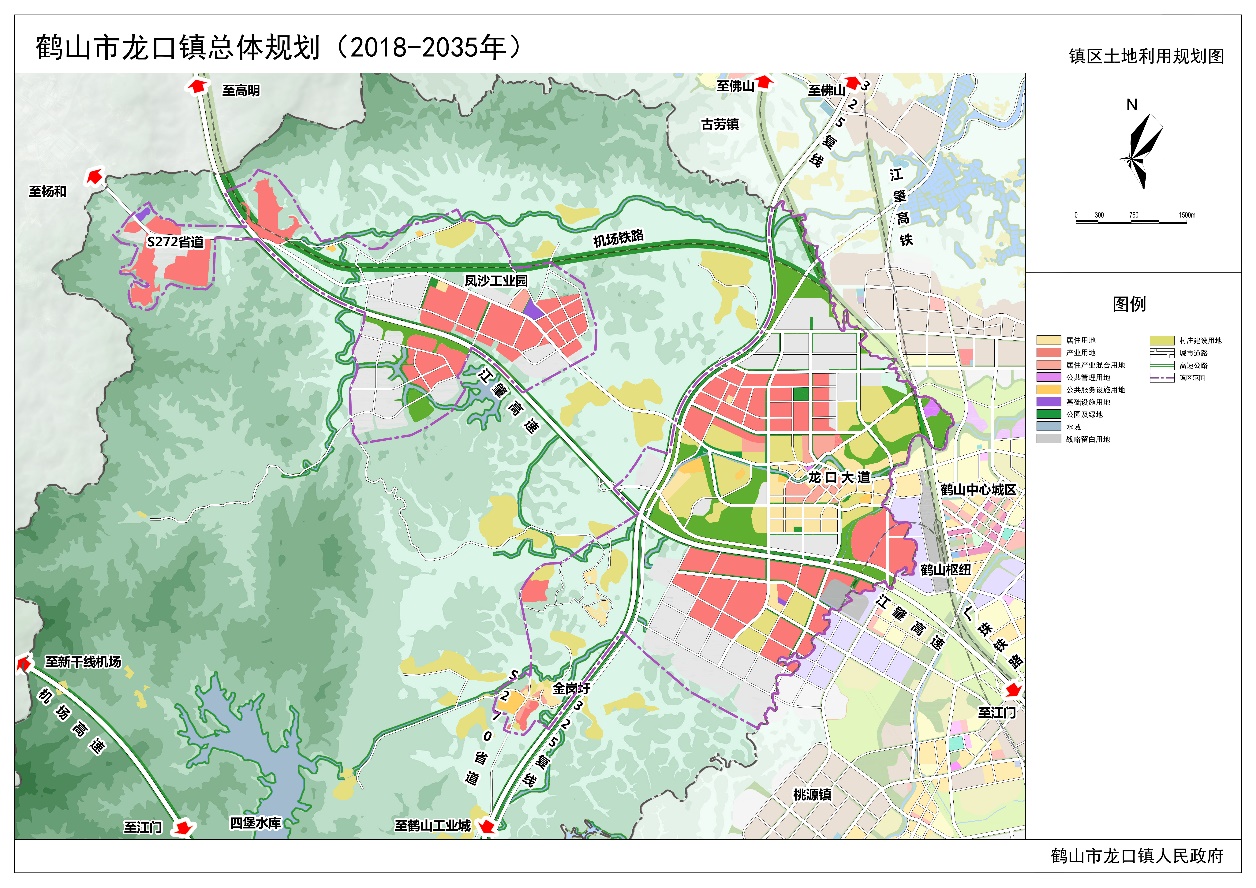Click the 四堡水库 reservoir label
Image resolution: width=1256 pixels, height=888 pixels.
click(x=259, y=823)
